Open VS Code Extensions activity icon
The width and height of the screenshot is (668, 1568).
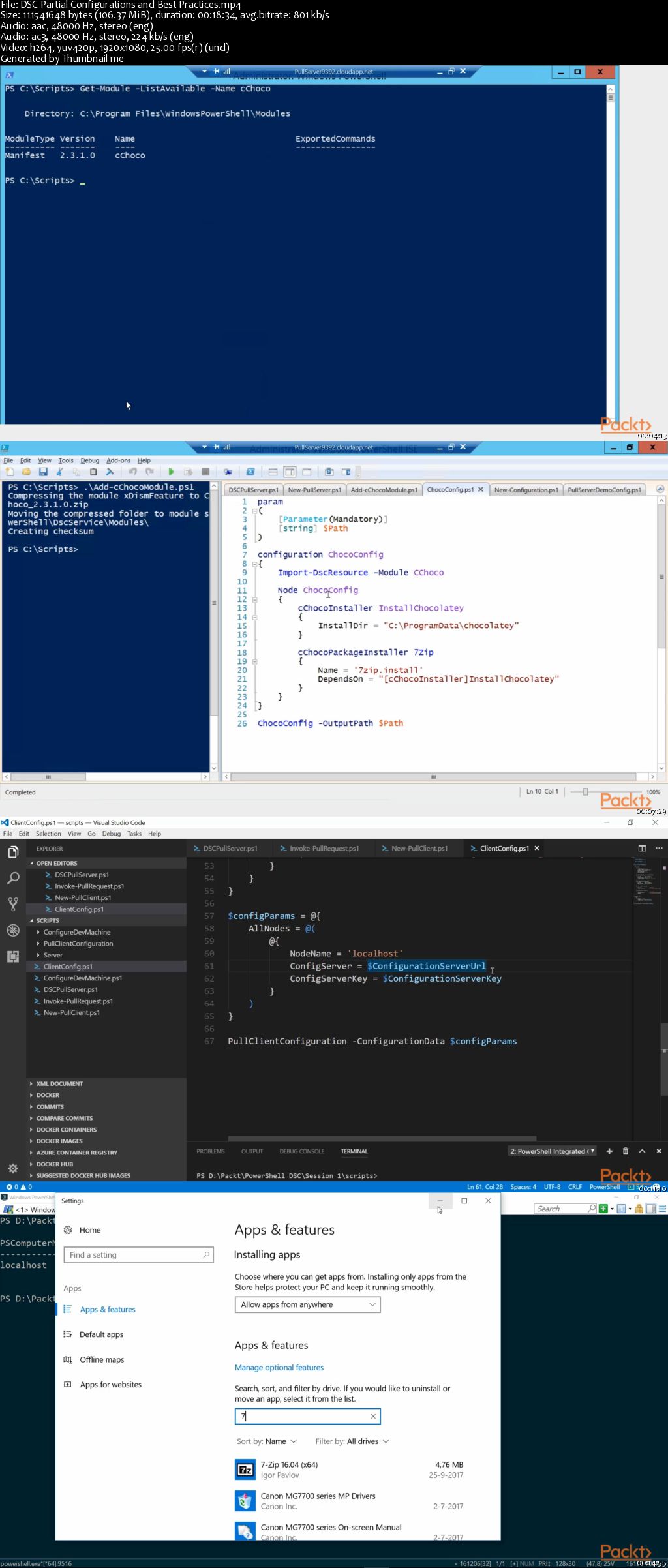(x=13, y=956)
